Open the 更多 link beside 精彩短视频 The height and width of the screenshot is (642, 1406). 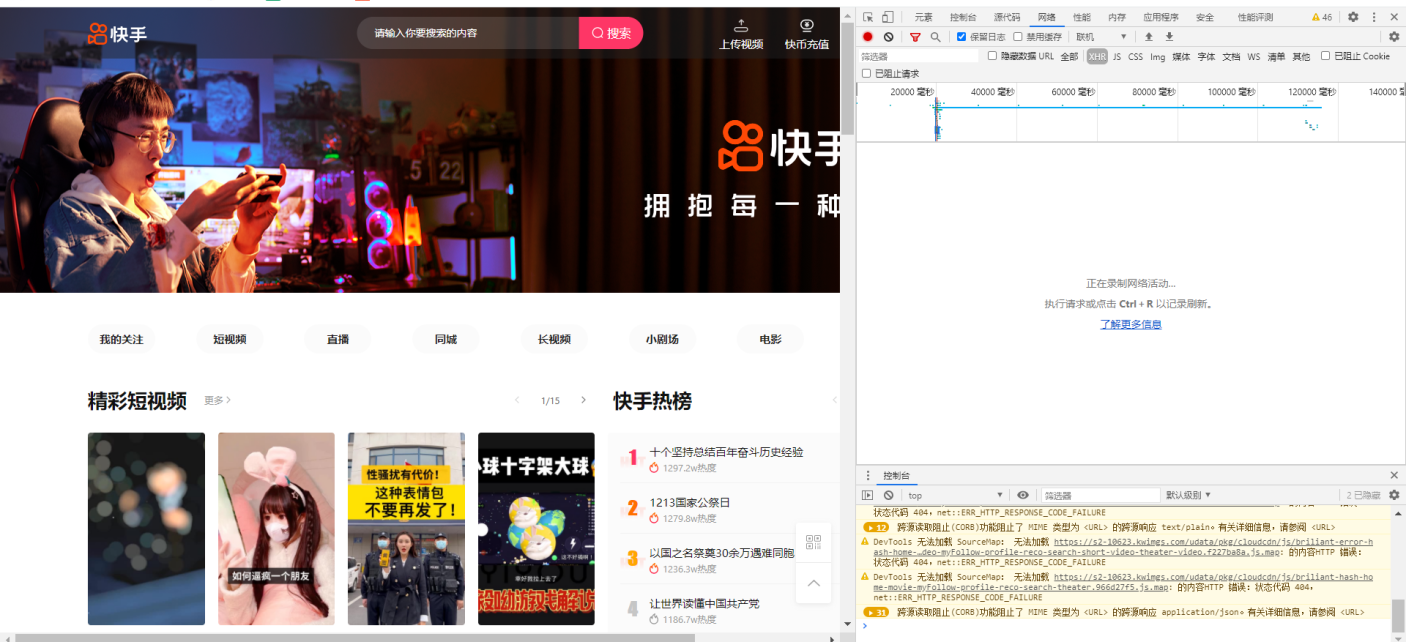tap(218, 400)
